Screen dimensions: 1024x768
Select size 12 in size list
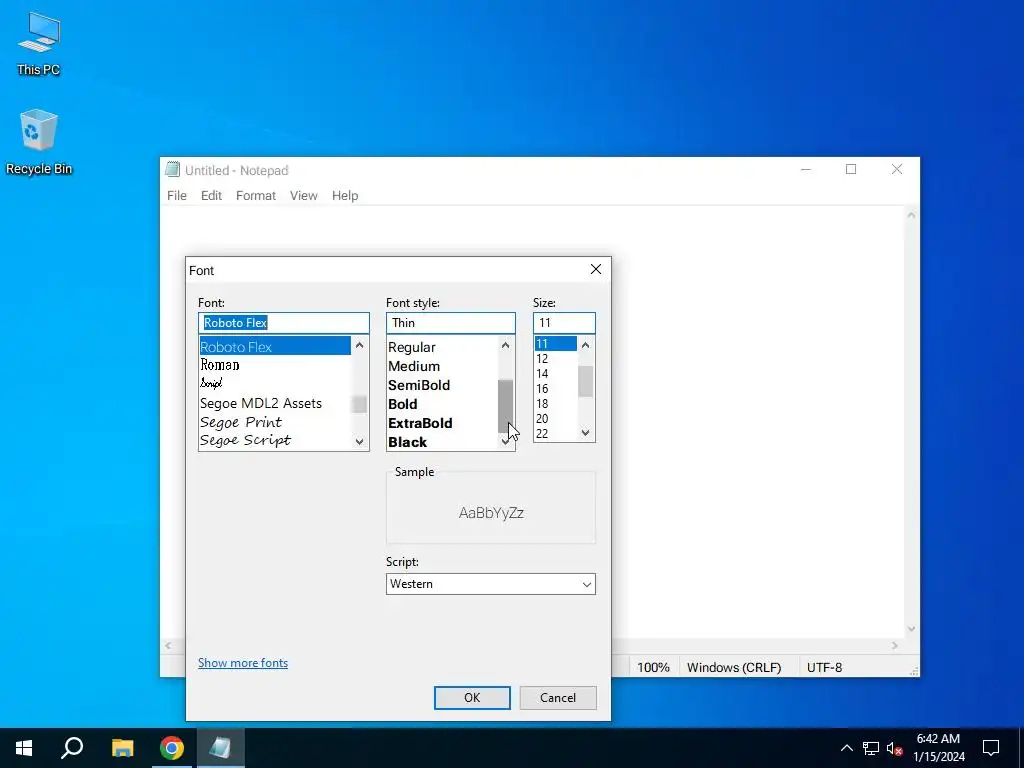[x=556, y=359]
